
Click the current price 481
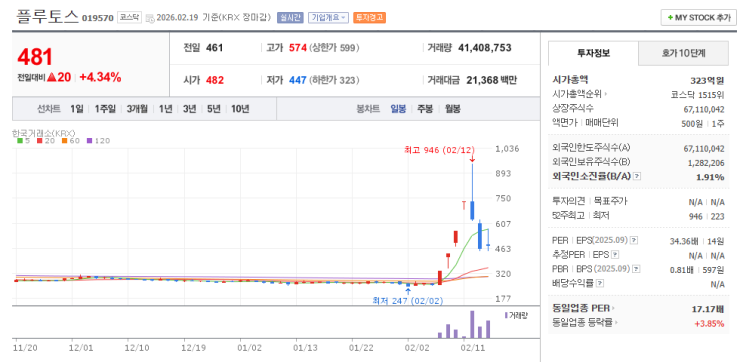tap(35, 57)
